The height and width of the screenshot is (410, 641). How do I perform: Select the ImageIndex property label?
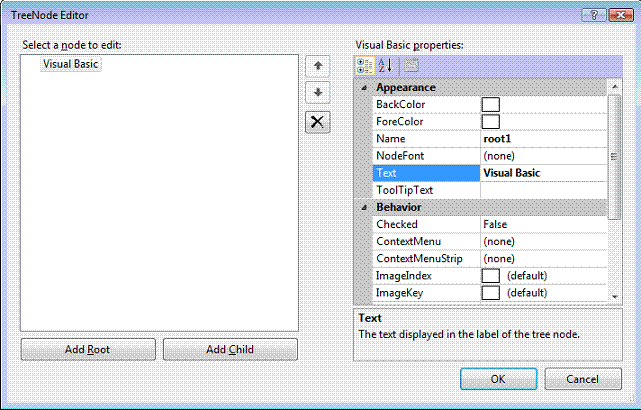pyautogui.click(x=426, y=276)
